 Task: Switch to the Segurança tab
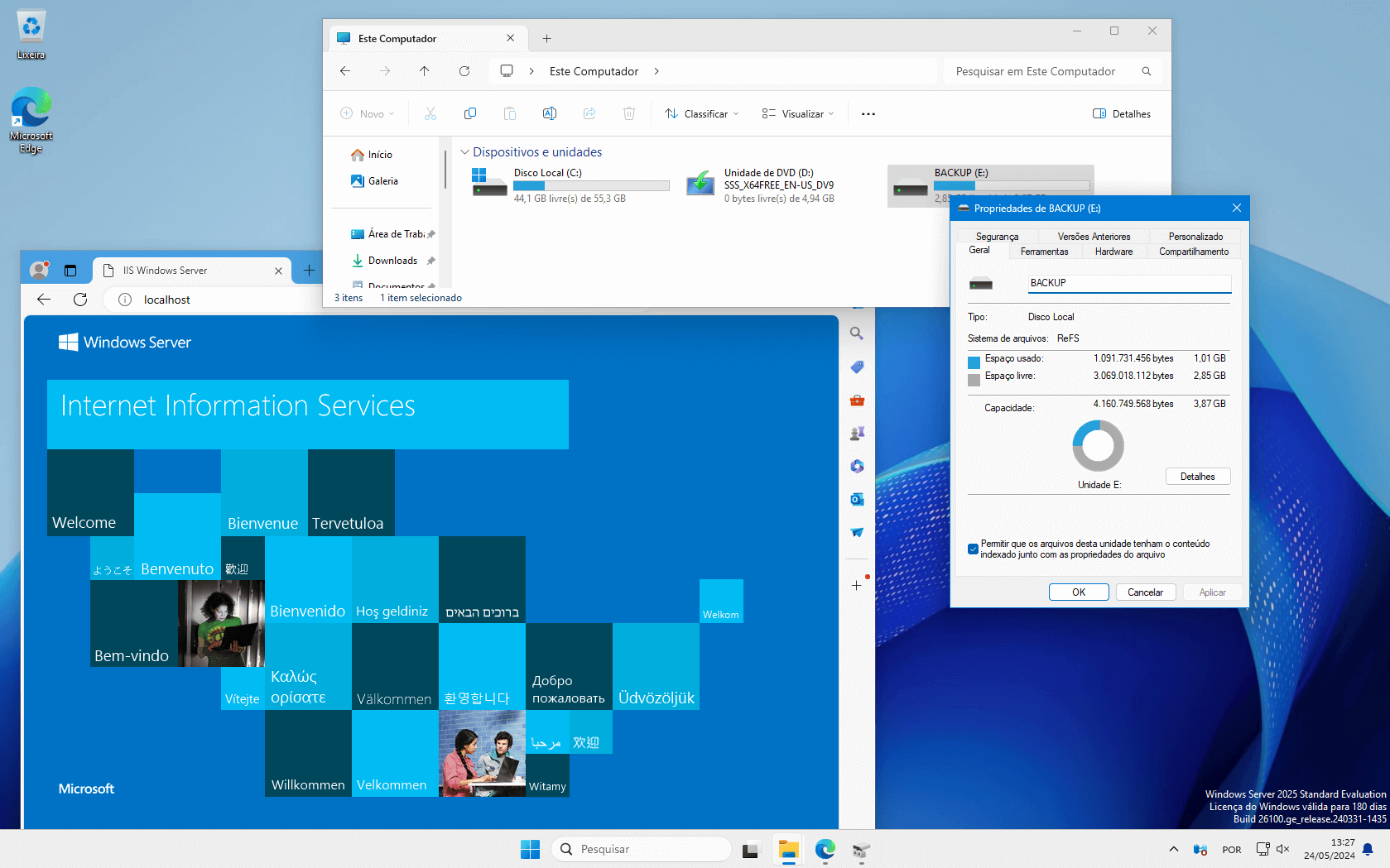(x=997, y=237)
